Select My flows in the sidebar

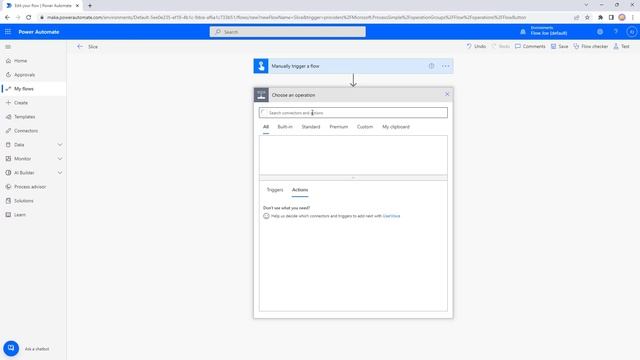(x=24, y=89)
